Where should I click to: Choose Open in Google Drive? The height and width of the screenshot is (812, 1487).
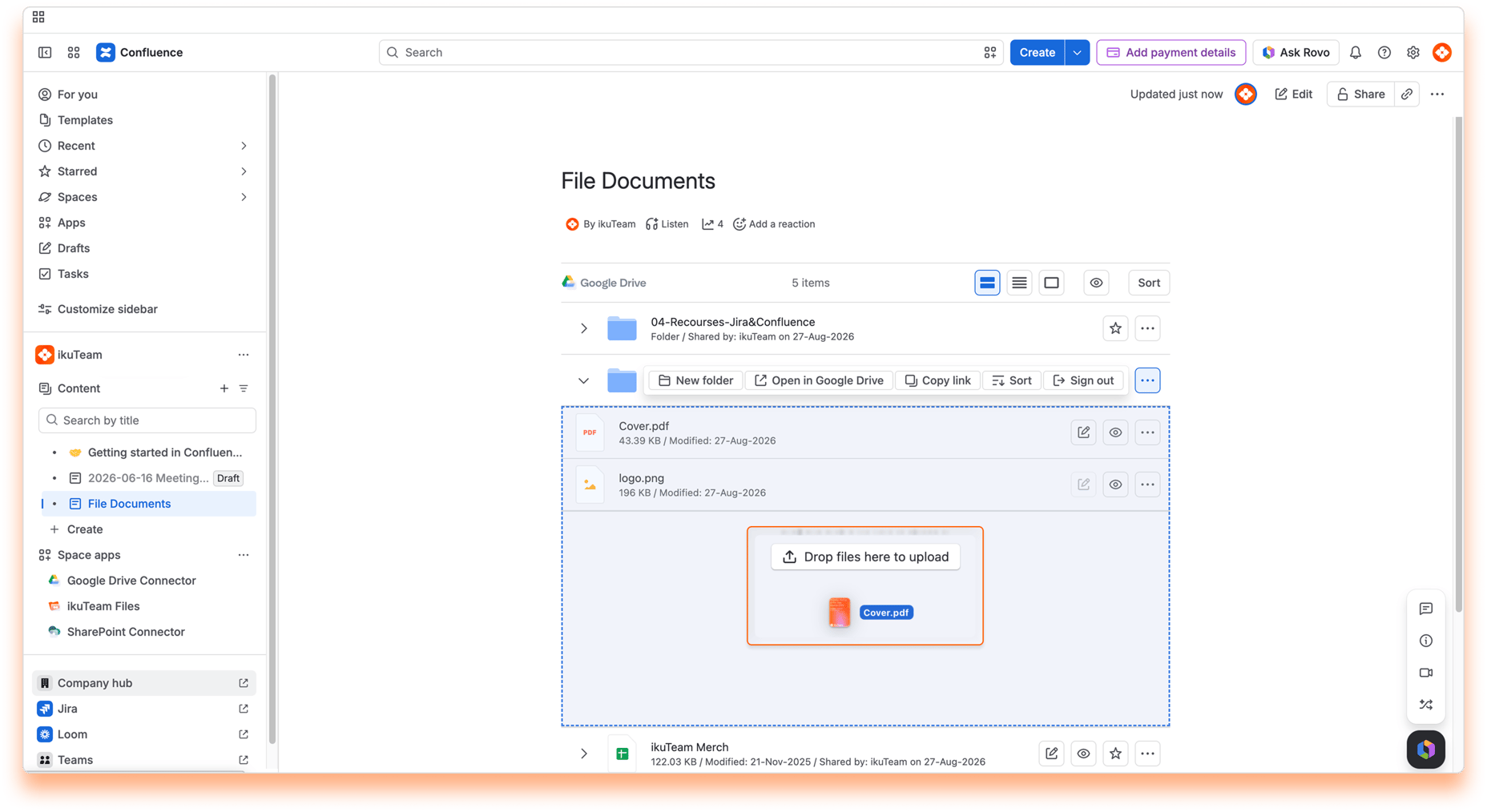click(819, 380)
